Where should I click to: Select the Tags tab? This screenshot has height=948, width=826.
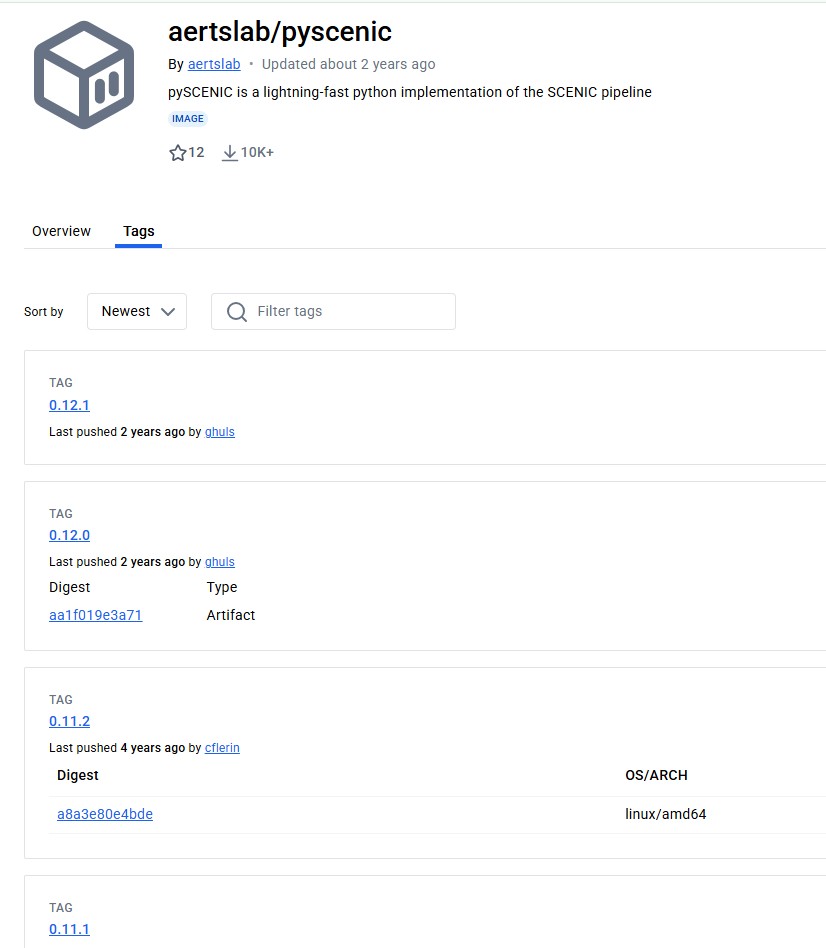tap(138, 231)
